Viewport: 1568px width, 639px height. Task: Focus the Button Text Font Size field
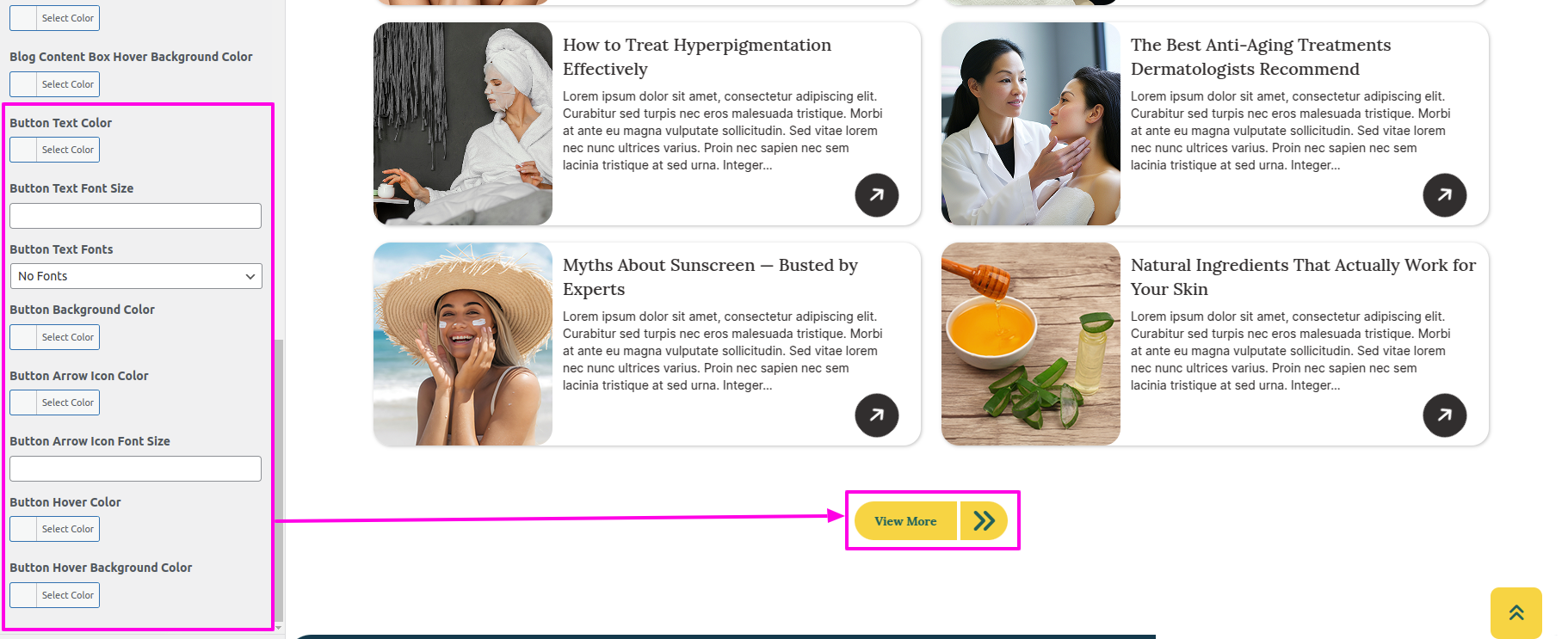point(135,216)
